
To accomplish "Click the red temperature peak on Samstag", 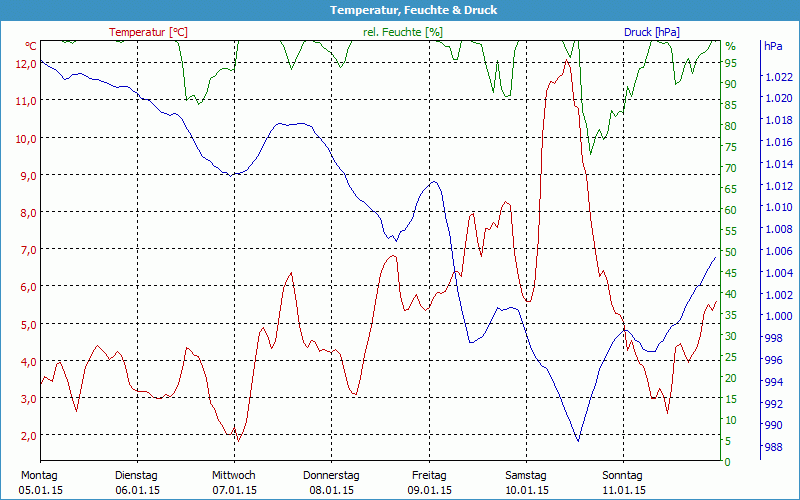I will [567, 61].
